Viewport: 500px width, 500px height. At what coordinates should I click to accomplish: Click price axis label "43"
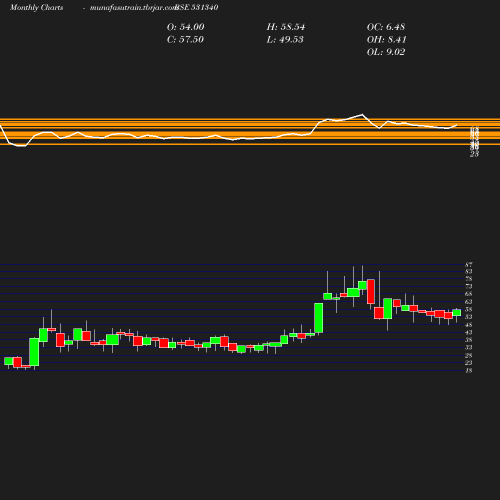469,332
